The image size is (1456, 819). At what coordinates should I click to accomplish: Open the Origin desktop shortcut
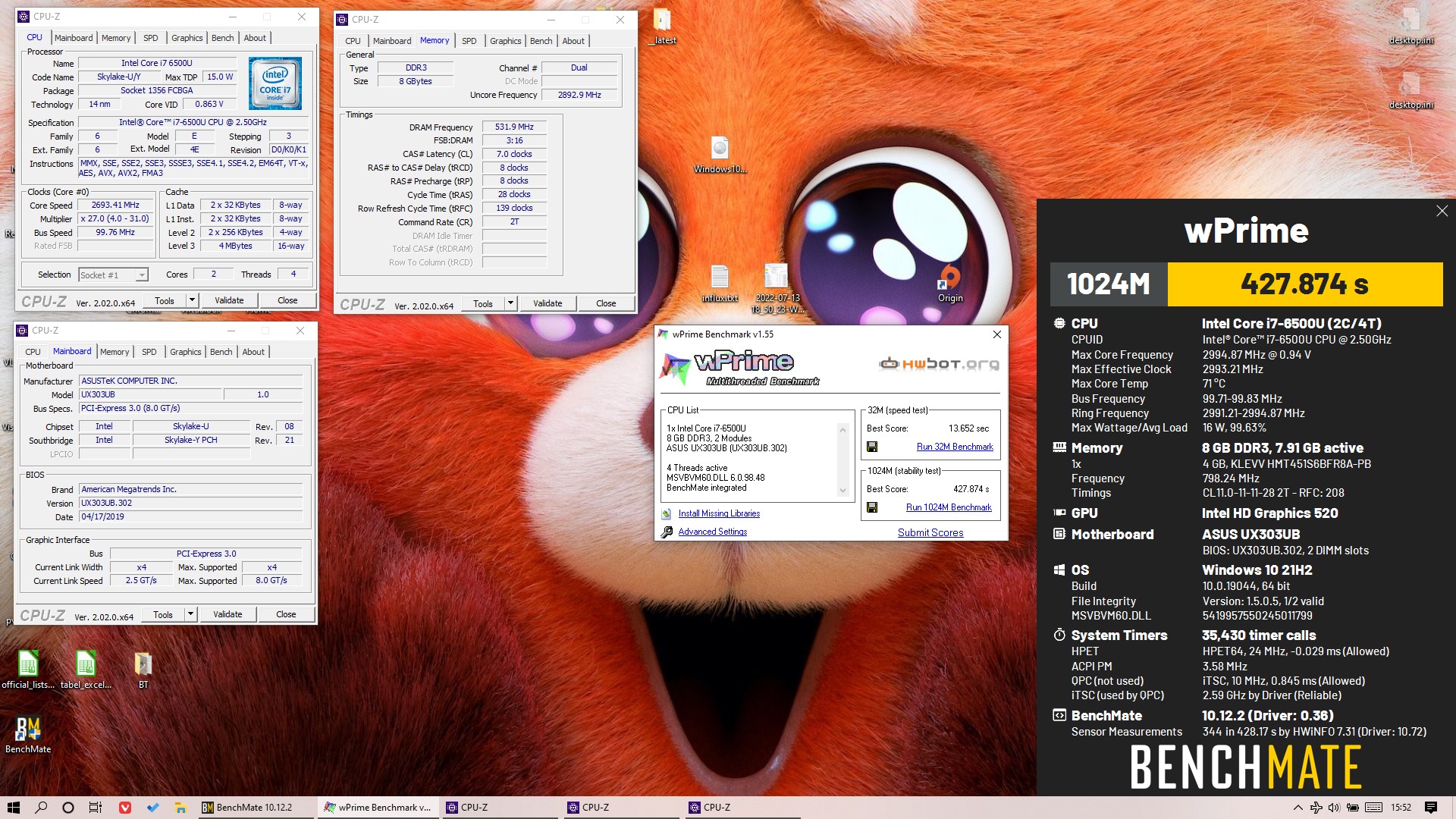[949, 283]
